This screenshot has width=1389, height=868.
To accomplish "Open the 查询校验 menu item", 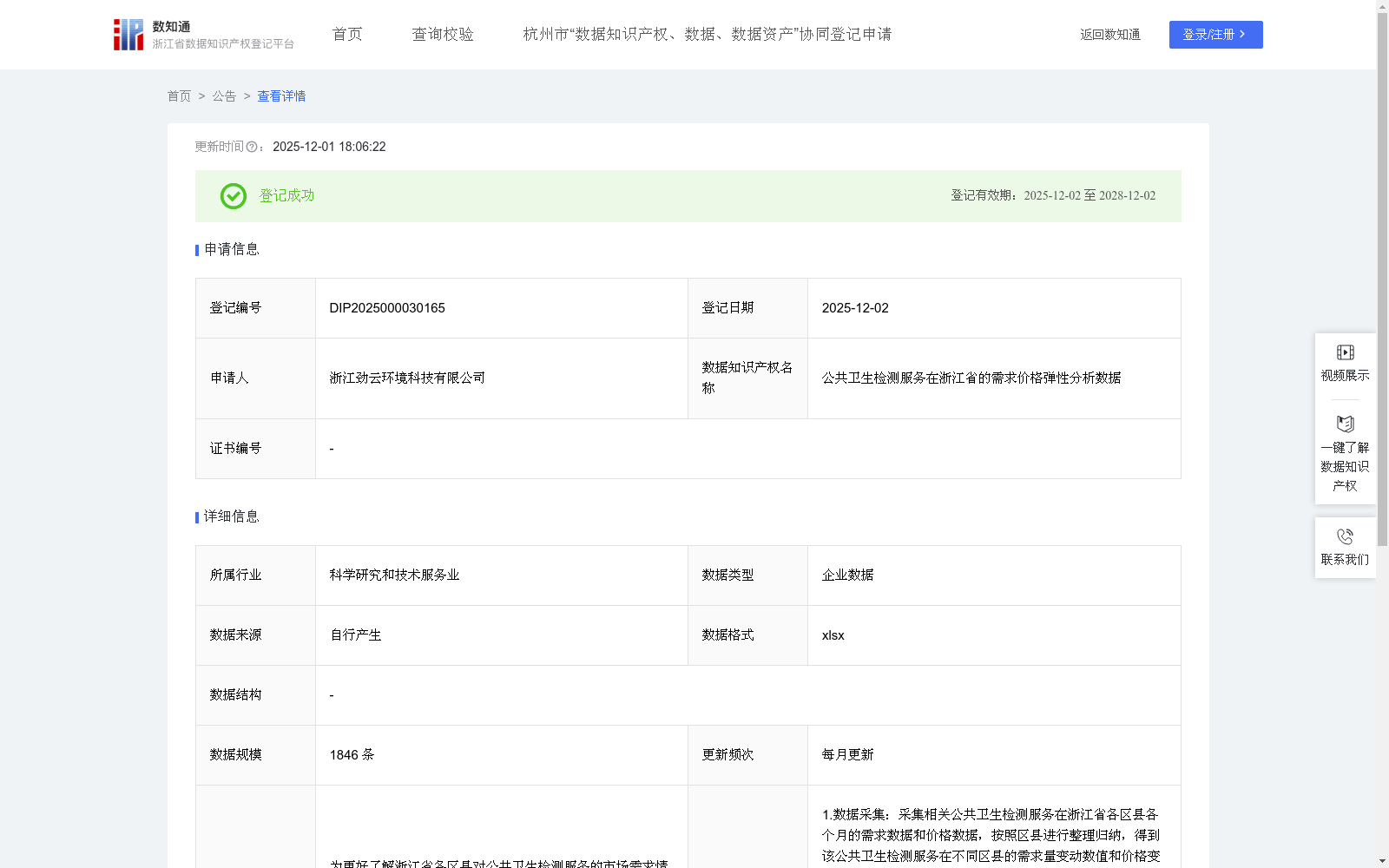I will [x=443, y=35].
